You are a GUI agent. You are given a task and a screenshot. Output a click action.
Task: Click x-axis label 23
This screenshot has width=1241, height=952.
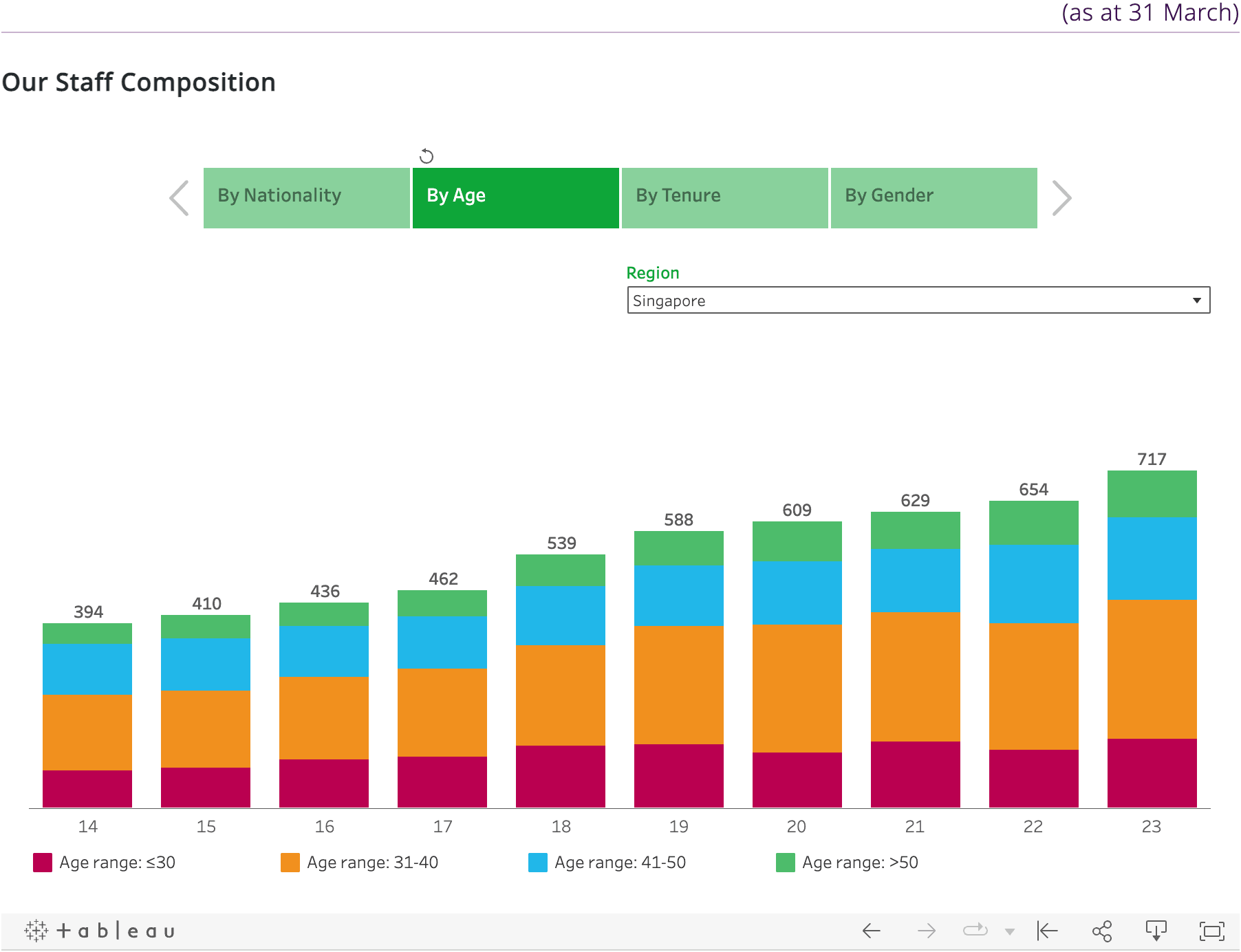[1152, 827]
